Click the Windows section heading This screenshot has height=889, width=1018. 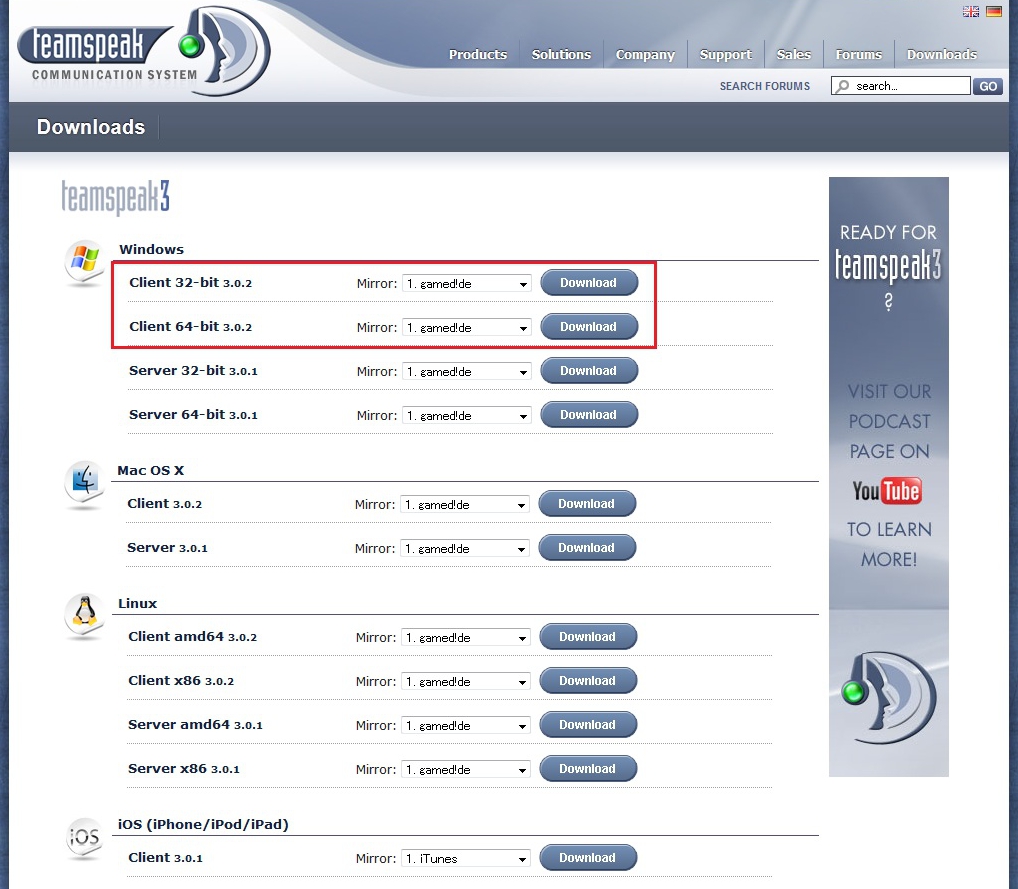coord(151,249)
